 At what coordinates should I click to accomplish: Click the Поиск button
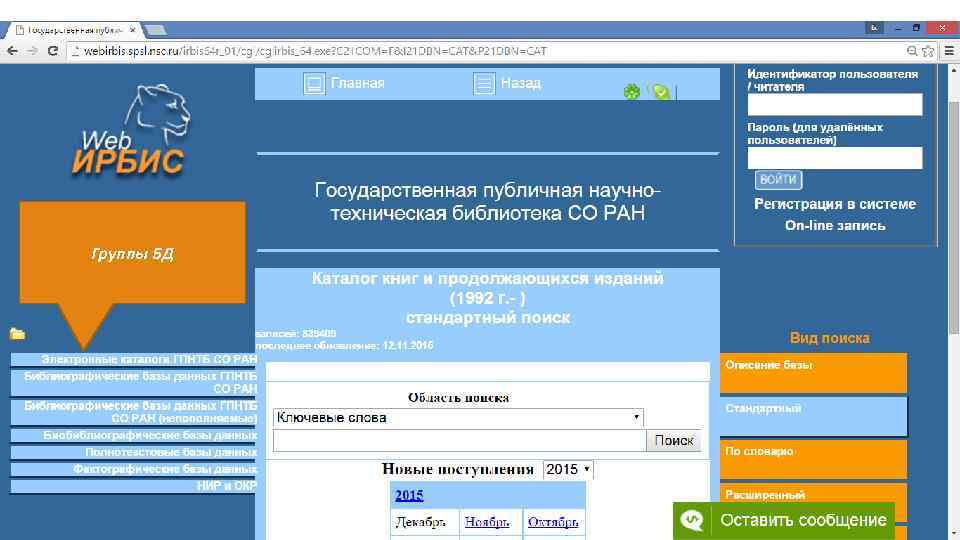coord(673,440)
